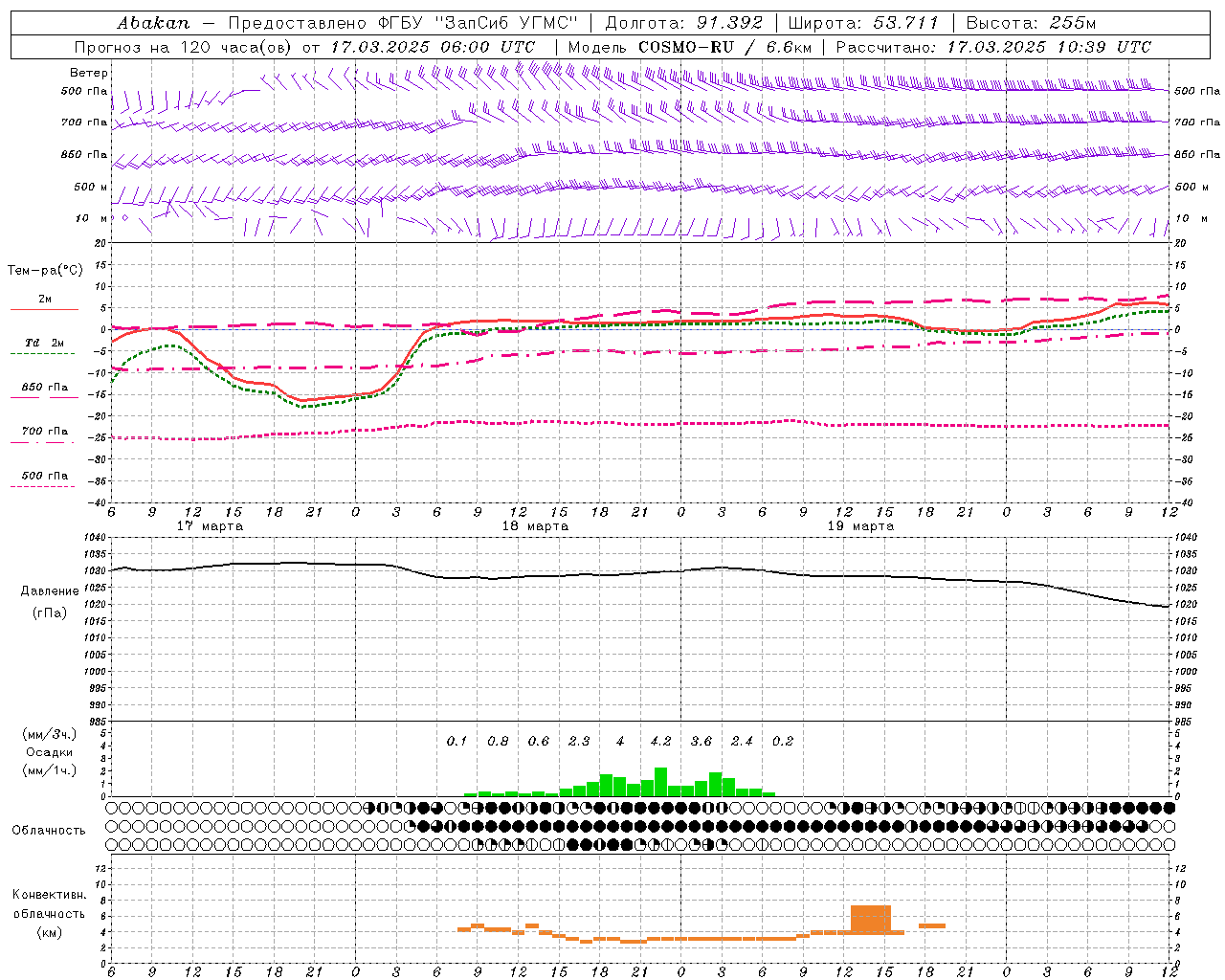Click the 0.2 three-hour precipitation value
Viewport: 1225px width, 980px height.
pyautogui.click(x=783, y=742)
